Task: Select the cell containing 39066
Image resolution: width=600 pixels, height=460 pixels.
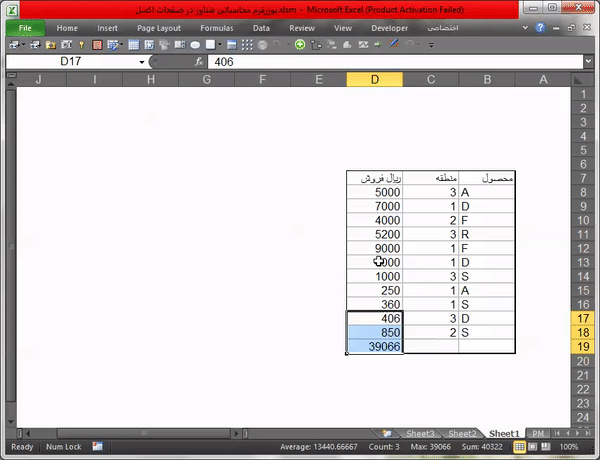Action: coord(375,346)
